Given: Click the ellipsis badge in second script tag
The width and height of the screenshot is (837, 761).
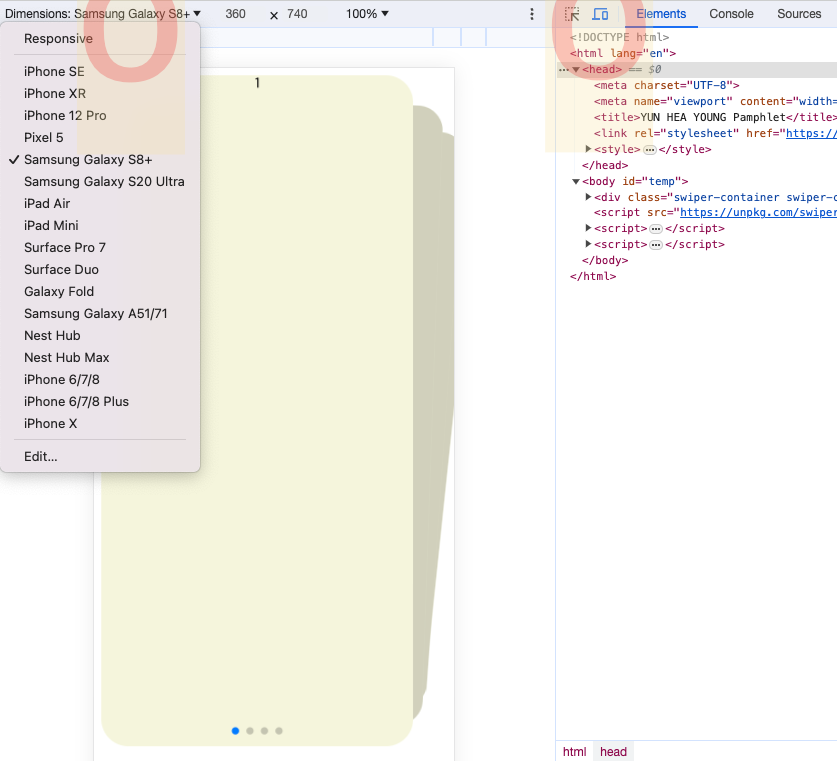Looking at the screenshot, I should (x=656, y=245).
